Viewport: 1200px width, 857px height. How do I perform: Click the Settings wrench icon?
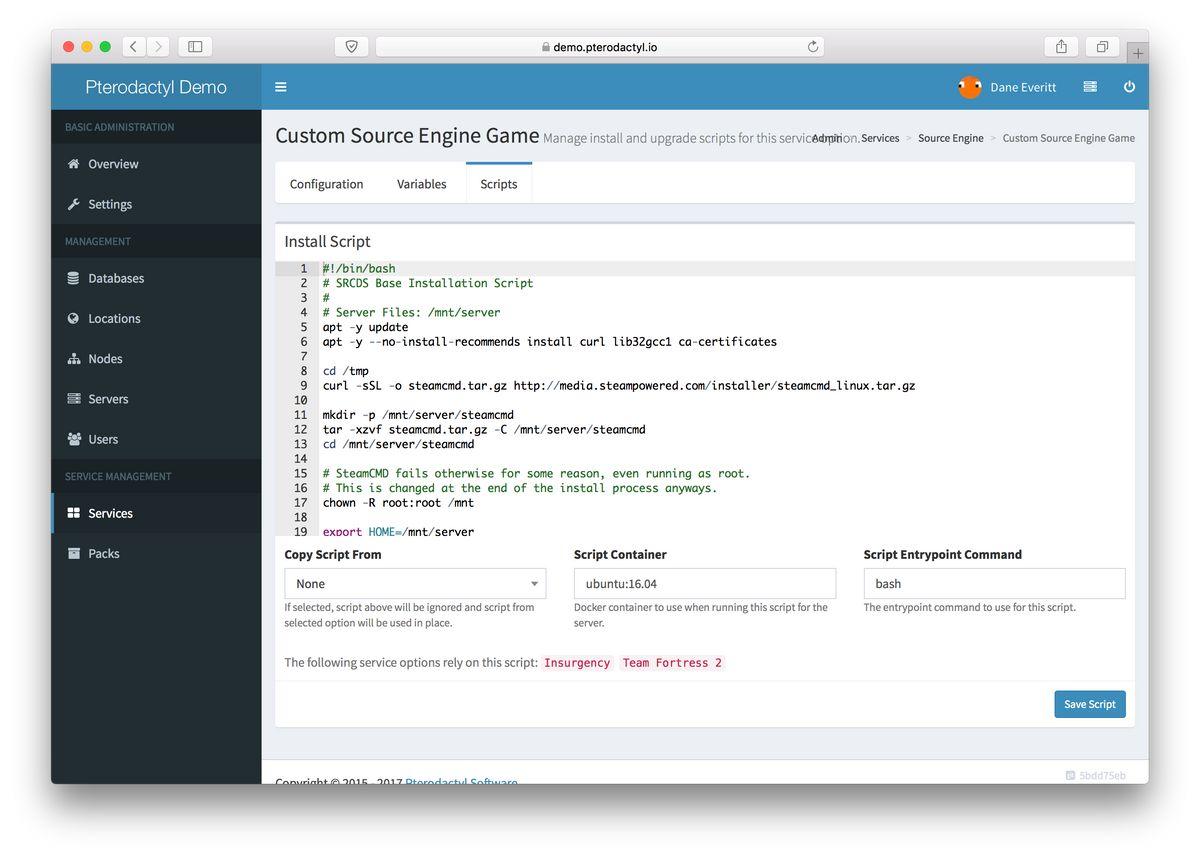tap(73, 204)
